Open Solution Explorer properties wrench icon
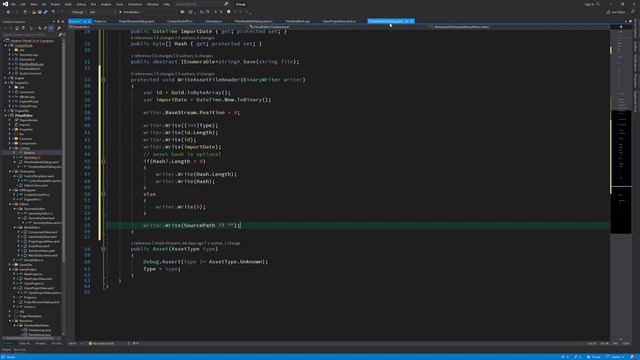Image resolution: width=640 pixels, height=360 pixels. pos(58,28)
